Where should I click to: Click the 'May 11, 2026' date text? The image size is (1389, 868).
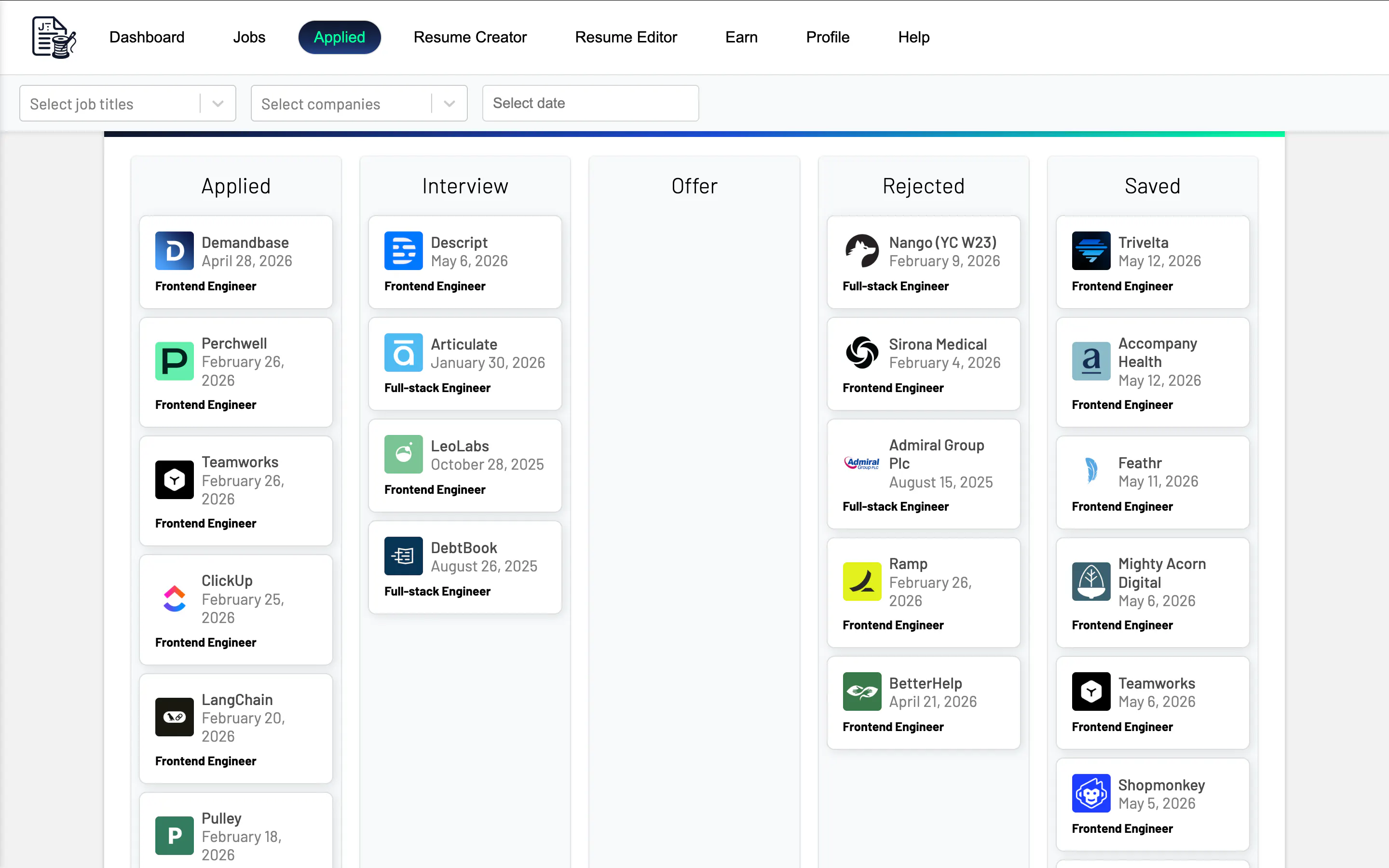point(1158,481)
